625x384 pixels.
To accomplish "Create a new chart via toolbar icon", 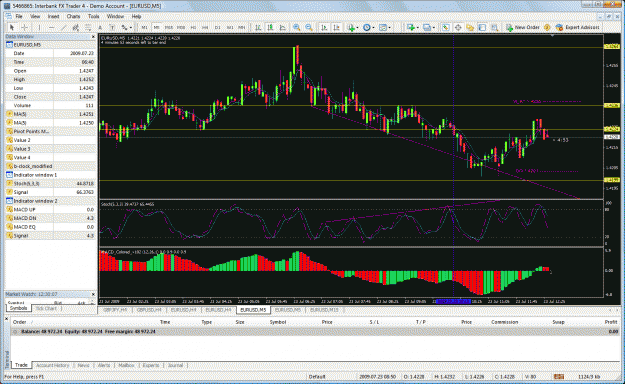I will [x=411, y=28].
